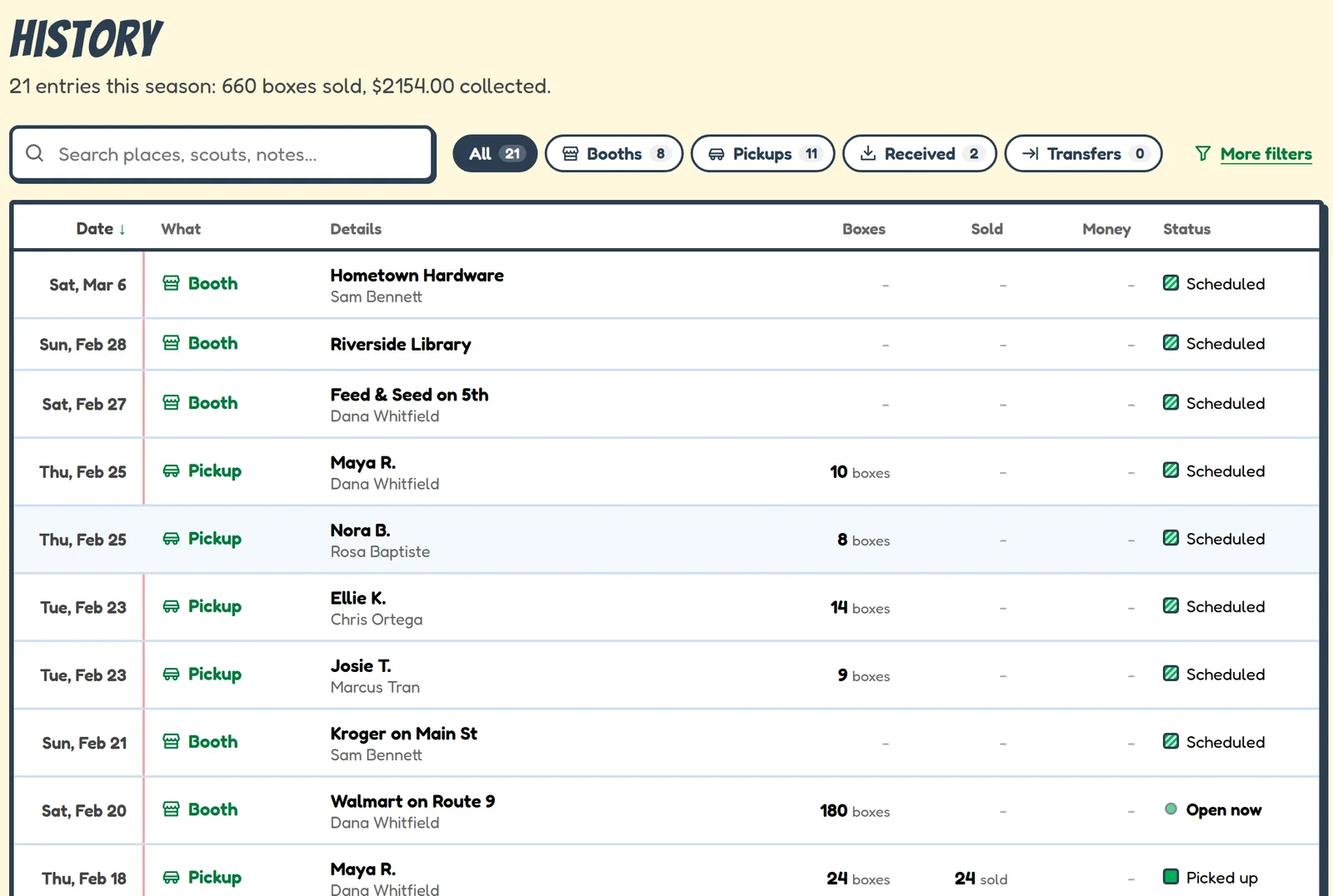
Task: Open the Walmart on Route 9 entry
Action: click(x=666, y=810)
